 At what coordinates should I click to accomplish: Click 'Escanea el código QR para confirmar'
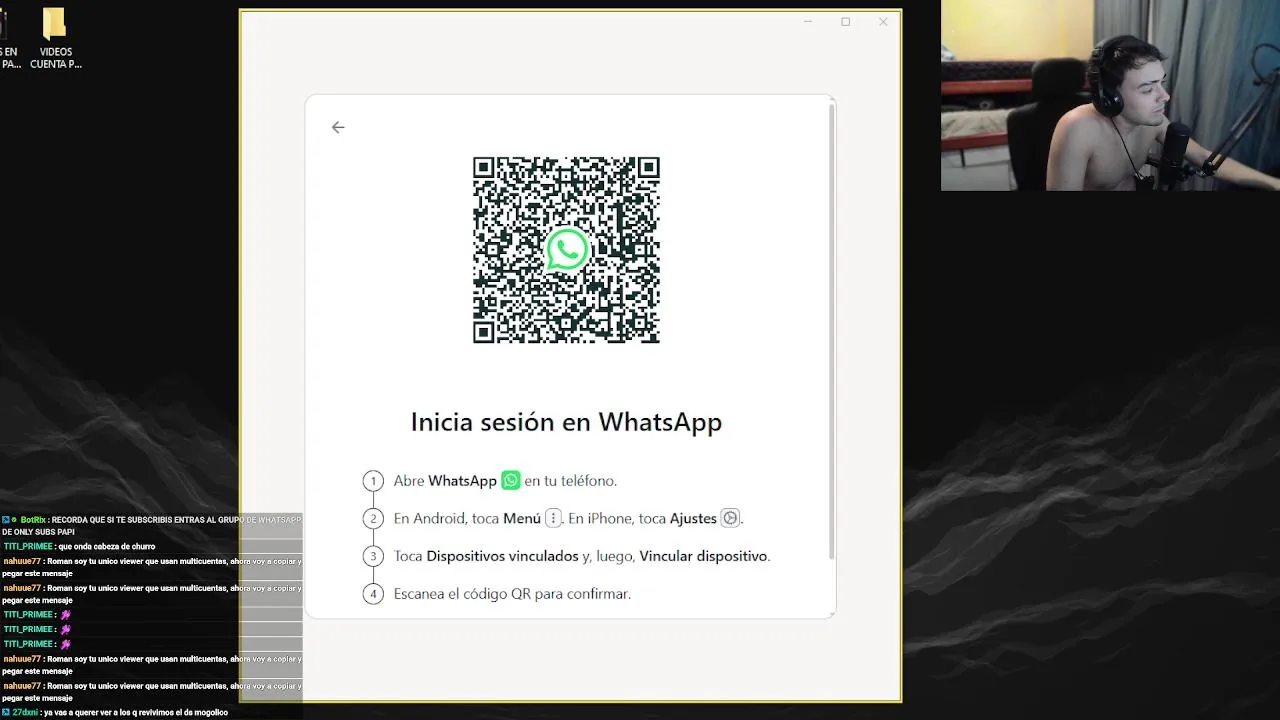[512, 594]
